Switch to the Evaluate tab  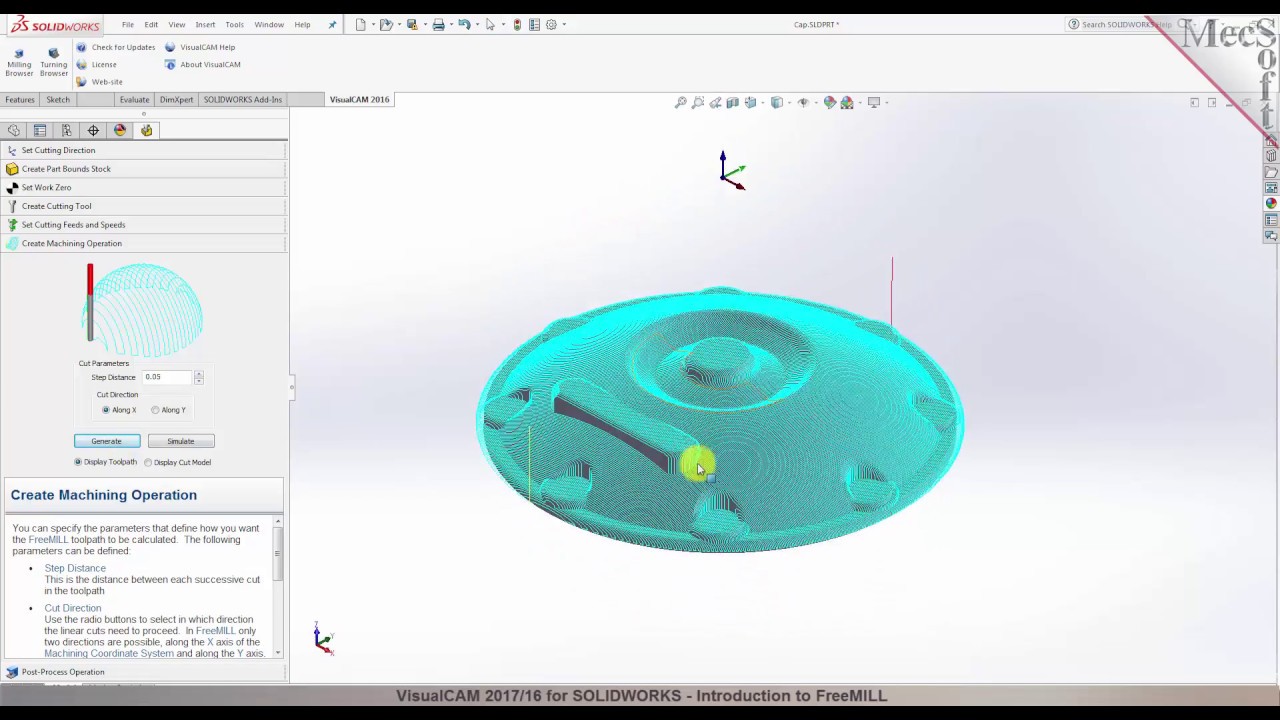134,99
